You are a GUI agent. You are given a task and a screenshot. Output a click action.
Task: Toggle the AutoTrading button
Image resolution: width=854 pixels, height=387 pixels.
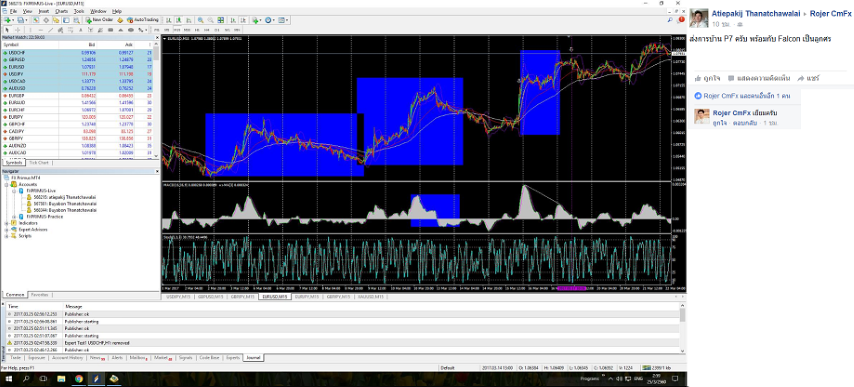143,20
